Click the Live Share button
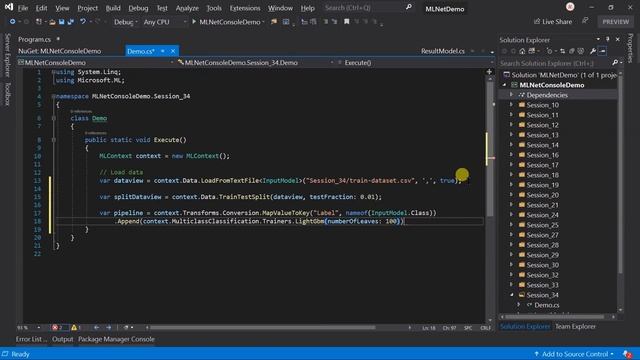 (553, 22)
